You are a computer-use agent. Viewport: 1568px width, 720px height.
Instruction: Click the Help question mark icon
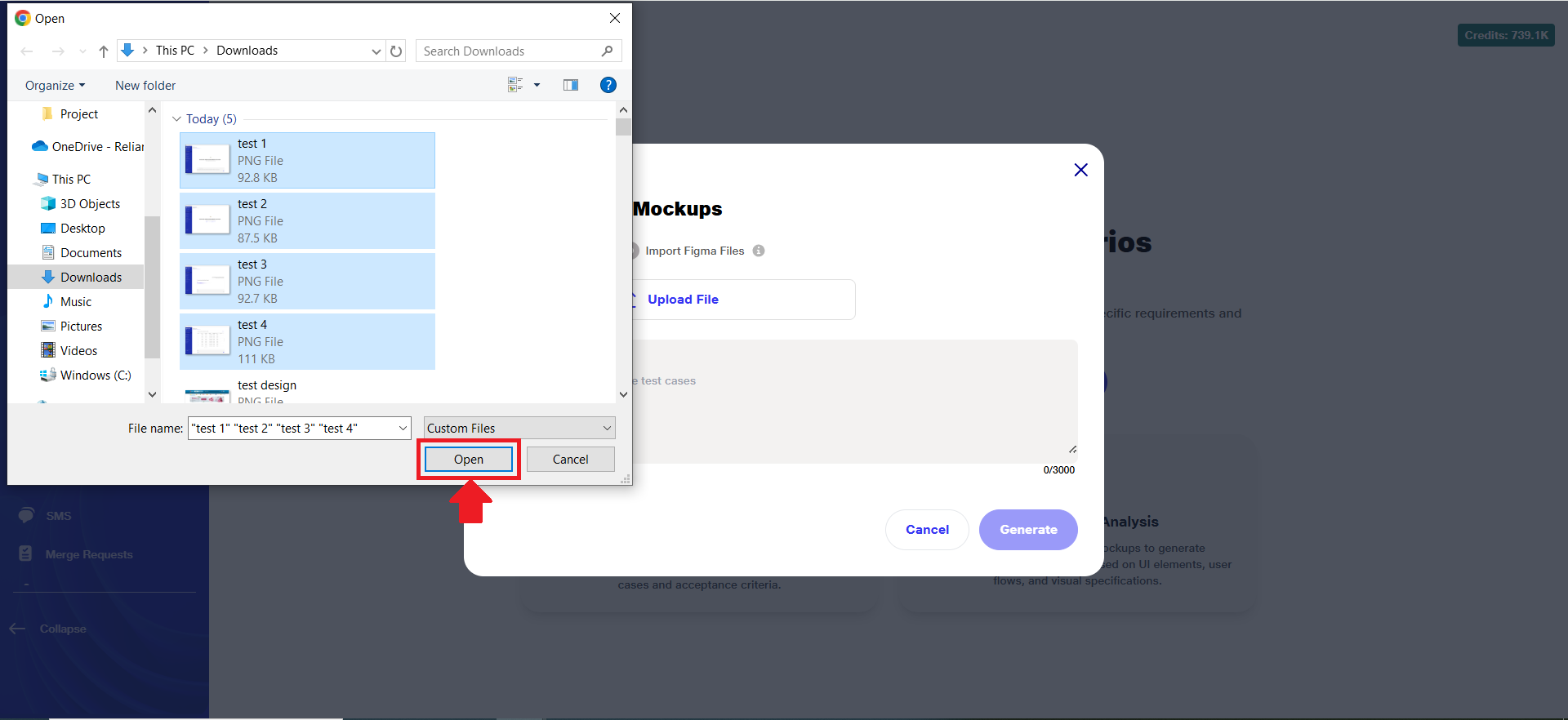point(608,85)
